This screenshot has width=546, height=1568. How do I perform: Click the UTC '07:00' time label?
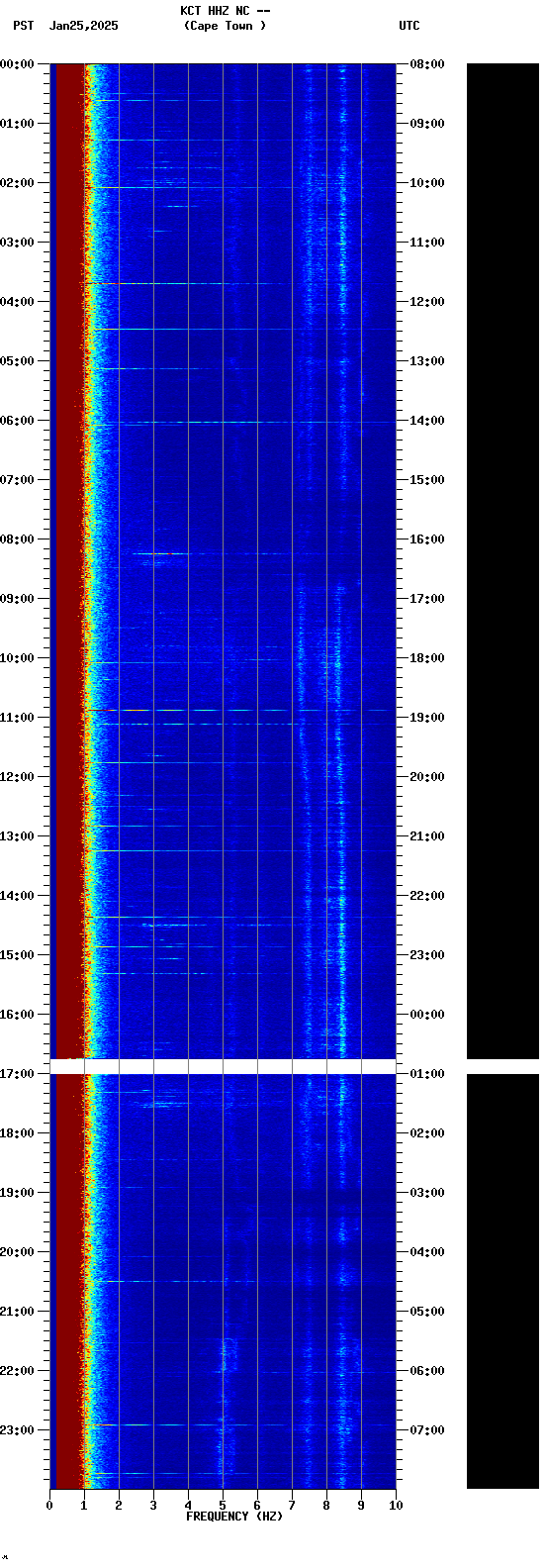427,1430
